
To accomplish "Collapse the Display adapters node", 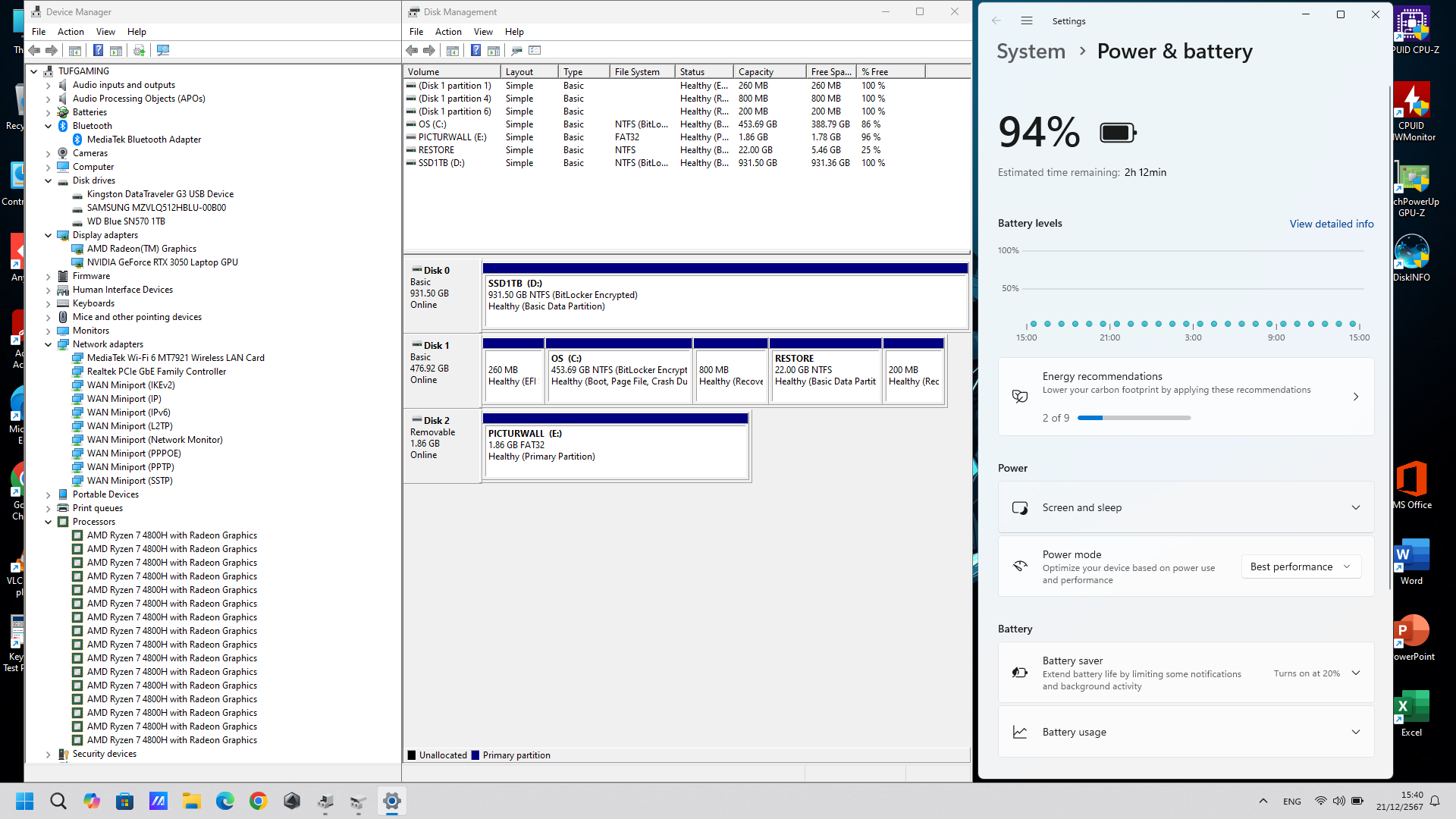I will coord(49,235).
